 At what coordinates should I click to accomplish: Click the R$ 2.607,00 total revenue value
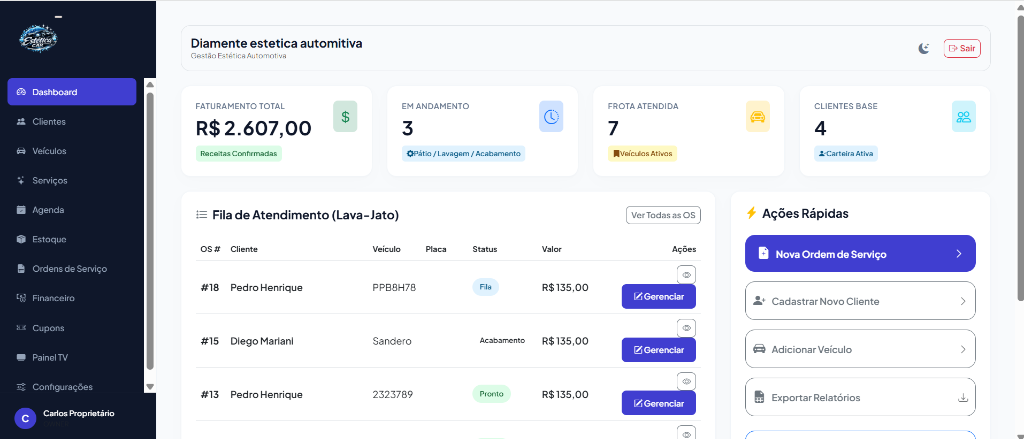(x=253, y=128)
